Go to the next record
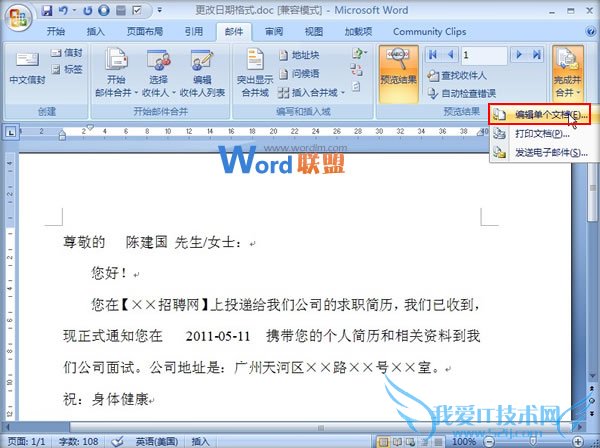 [519, 55]
